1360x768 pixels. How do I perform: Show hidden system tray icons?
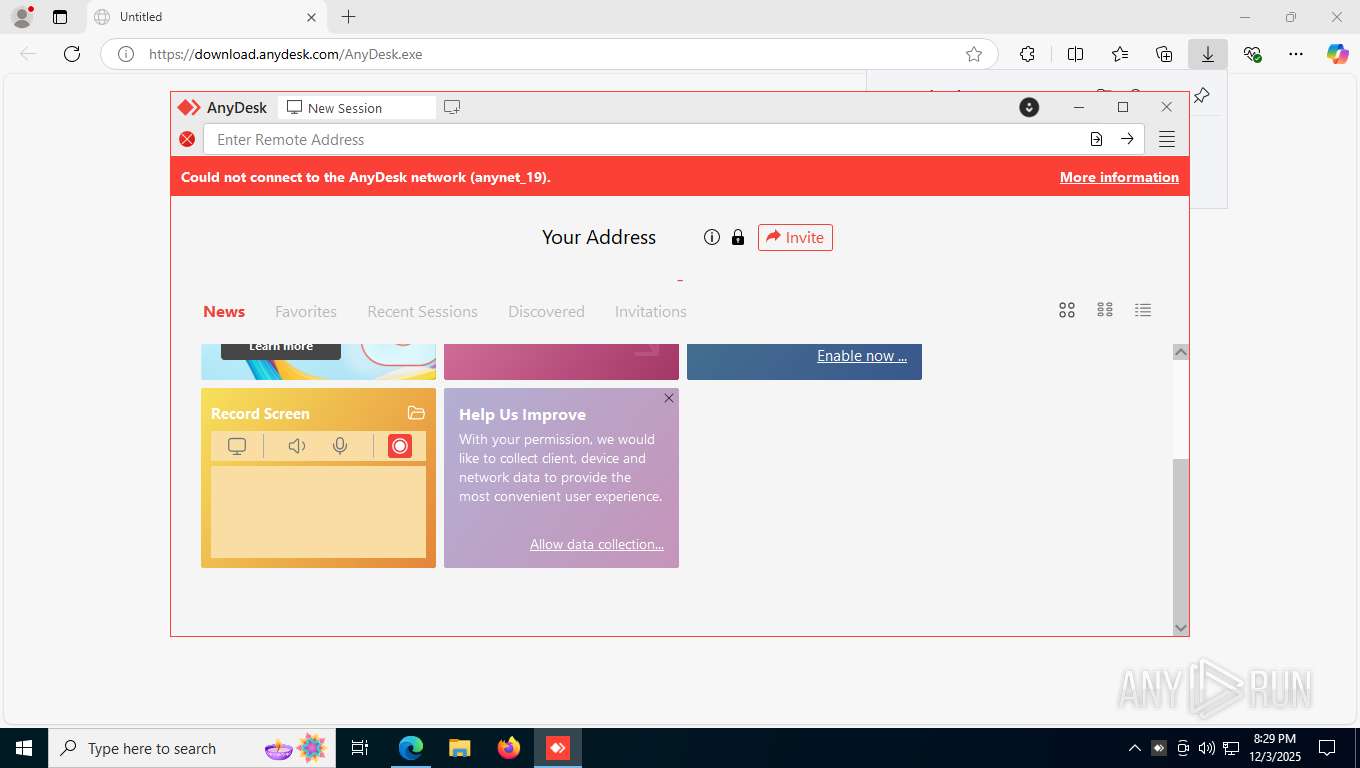1134,748
